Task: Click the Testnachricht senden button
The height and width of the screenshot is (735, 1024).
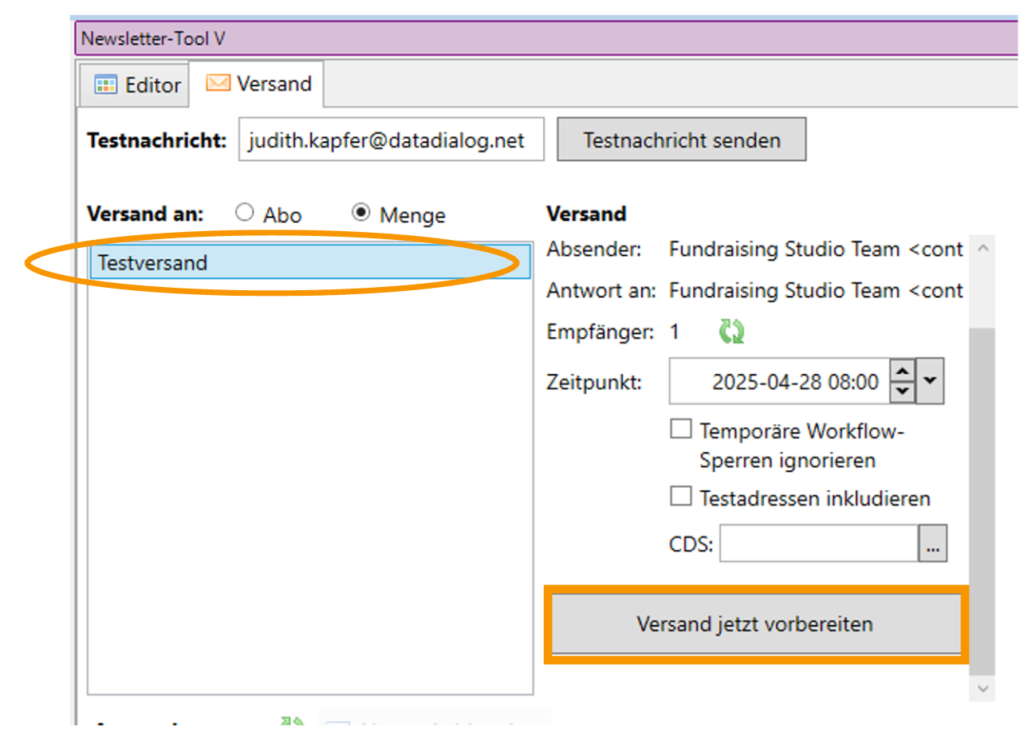Action: (681, 139)
